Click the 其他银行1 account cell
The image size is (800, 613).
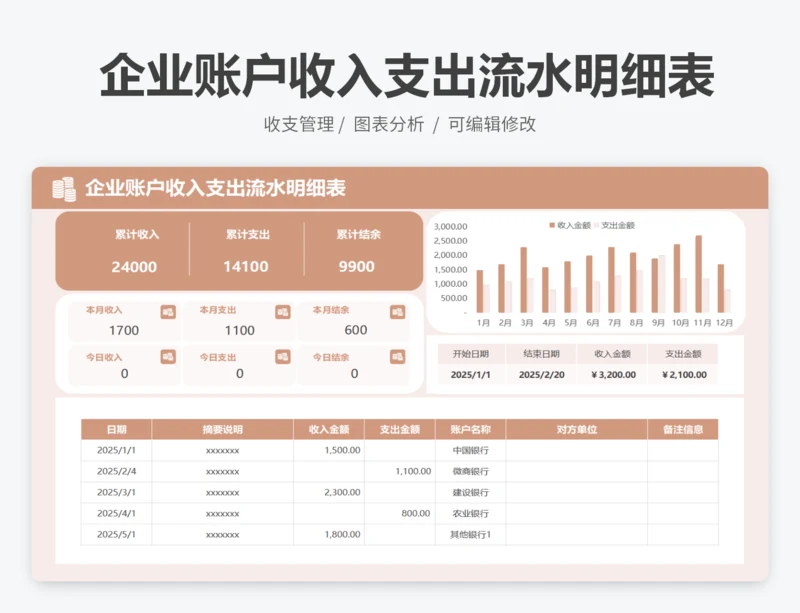tap(470, 534)
